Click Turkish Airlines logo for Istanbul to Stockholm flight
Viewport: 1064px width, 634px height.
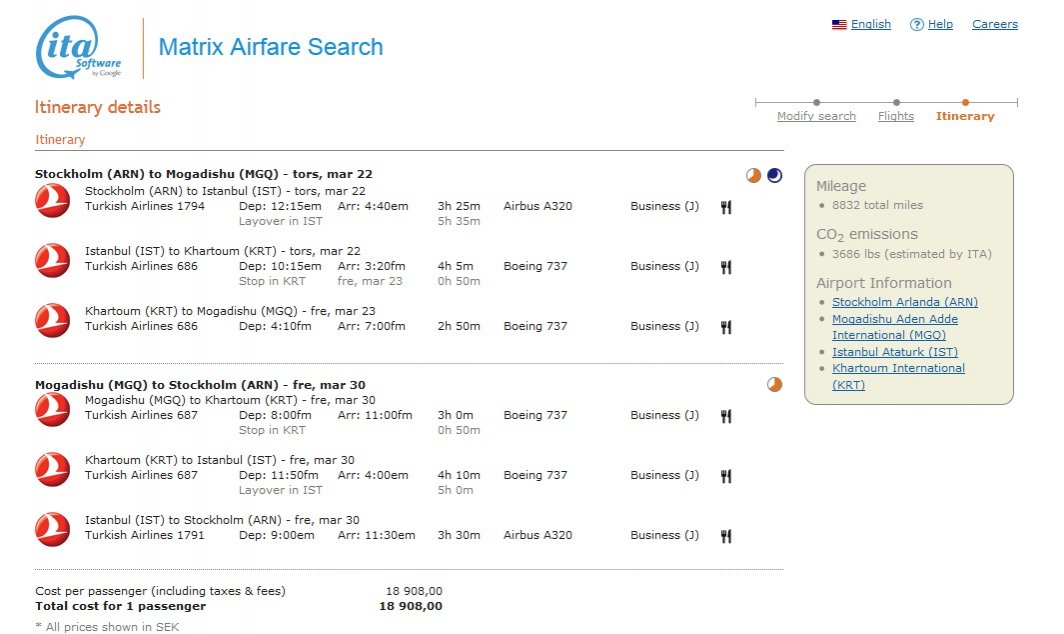[x=52, y=529]
